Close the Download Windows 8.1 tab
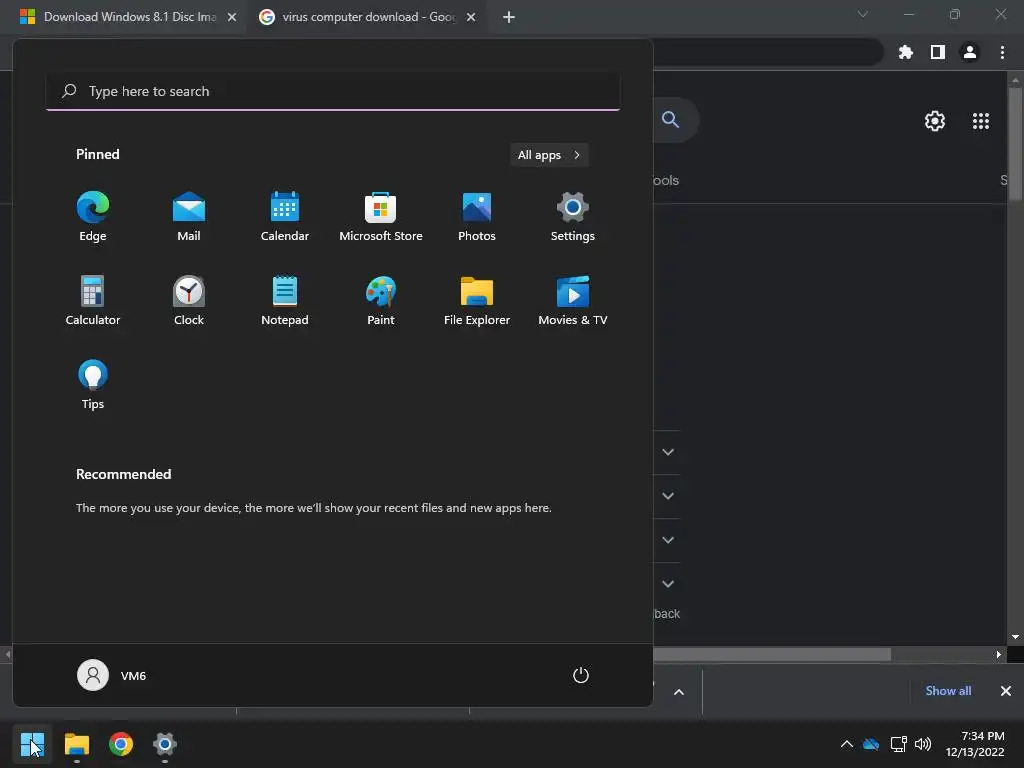Viewport: 1024px width, 768px height. coord(232,17)
